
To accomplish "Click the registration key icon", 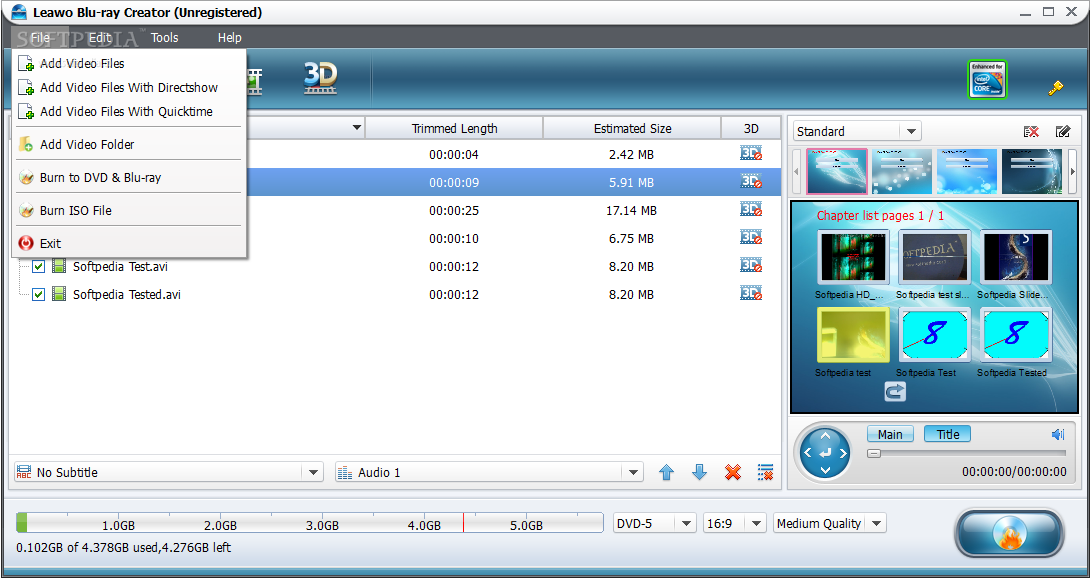I will point(1056,88).
